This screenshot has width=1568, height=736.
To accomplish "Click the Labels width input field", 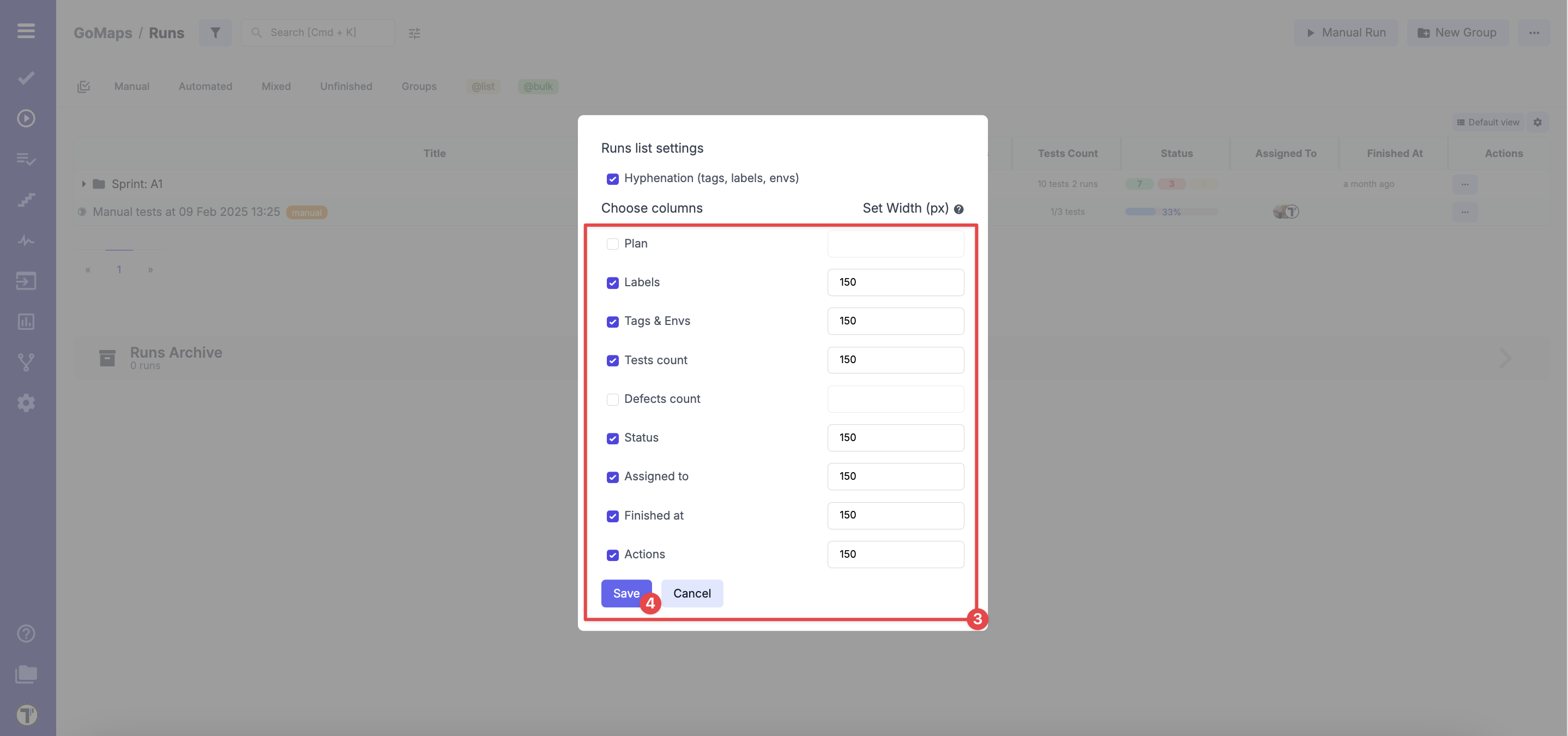I will [895, 282].
